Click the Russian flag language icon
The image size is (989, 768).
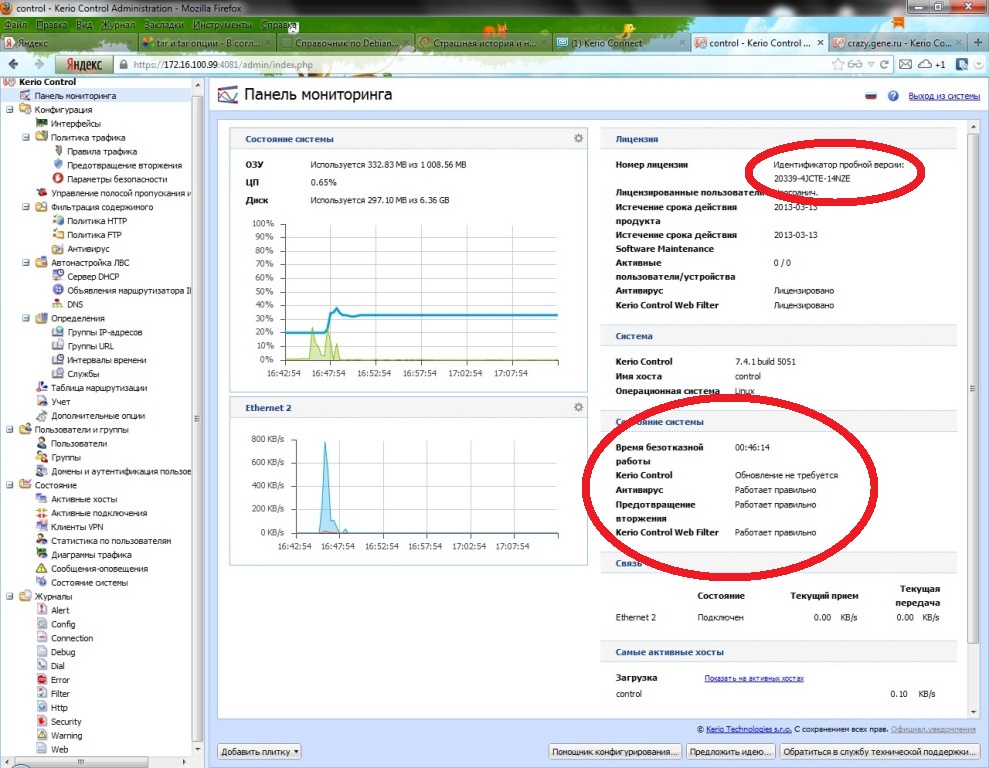(870, 96)
